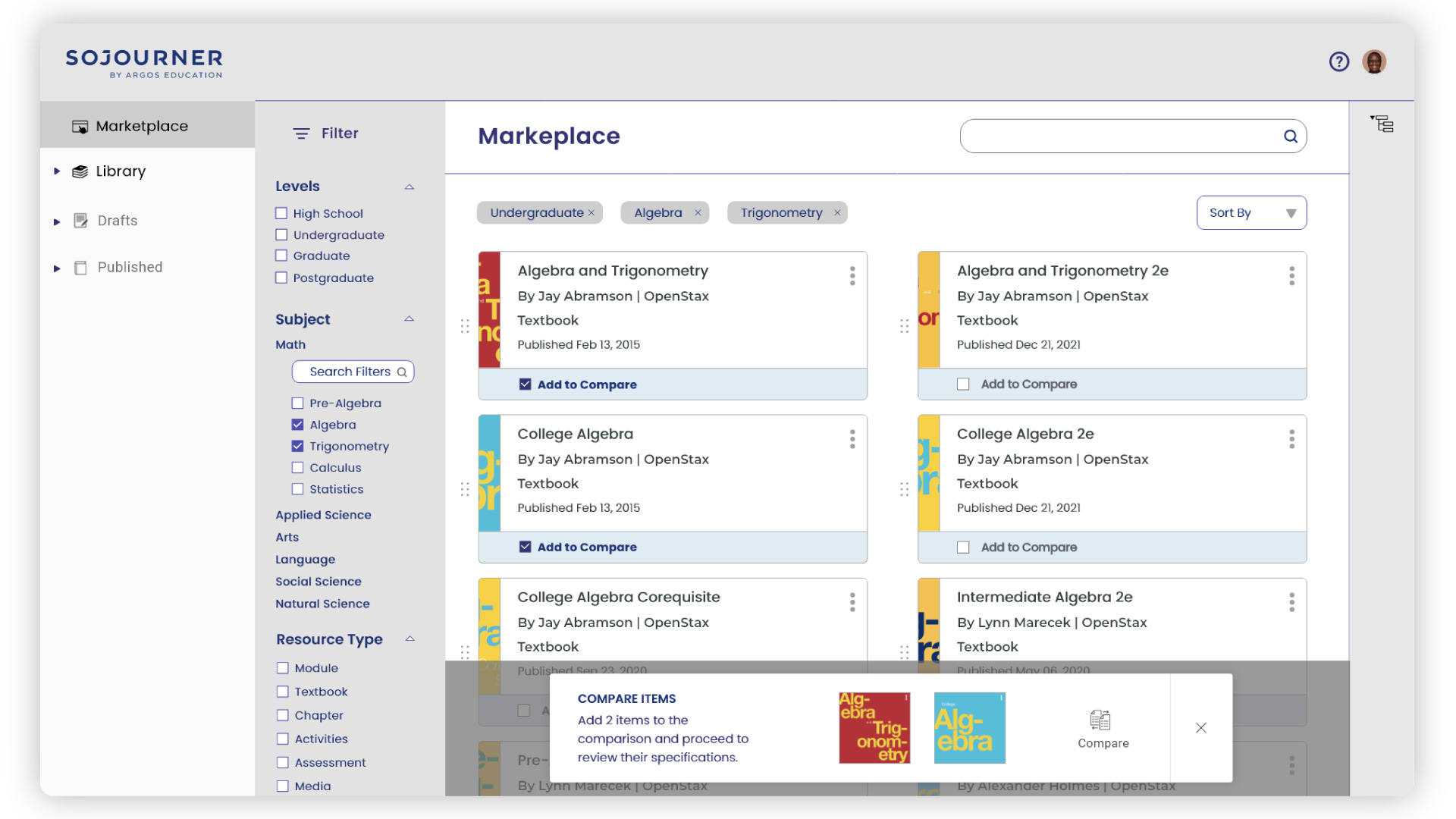
Task: Click the Drafts edit icon
Action: (x=80, y=221)
